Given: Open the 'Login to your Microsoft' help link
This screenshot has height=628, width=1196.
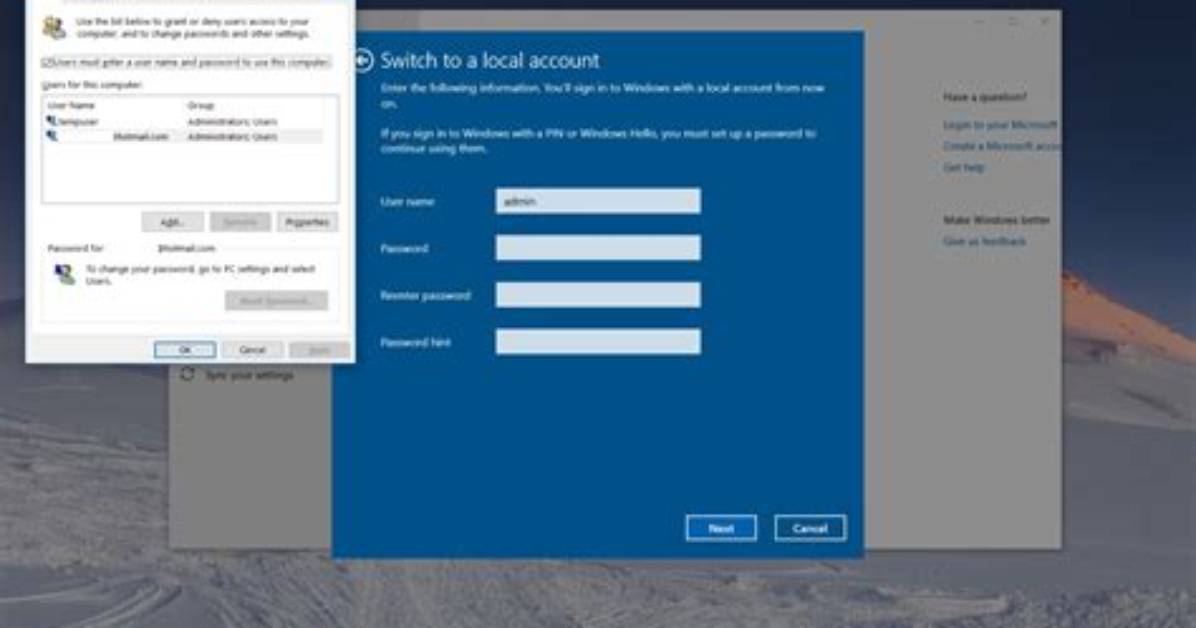Looking at the screenshot, I should pyautogui.click(x=1000, y=125).
